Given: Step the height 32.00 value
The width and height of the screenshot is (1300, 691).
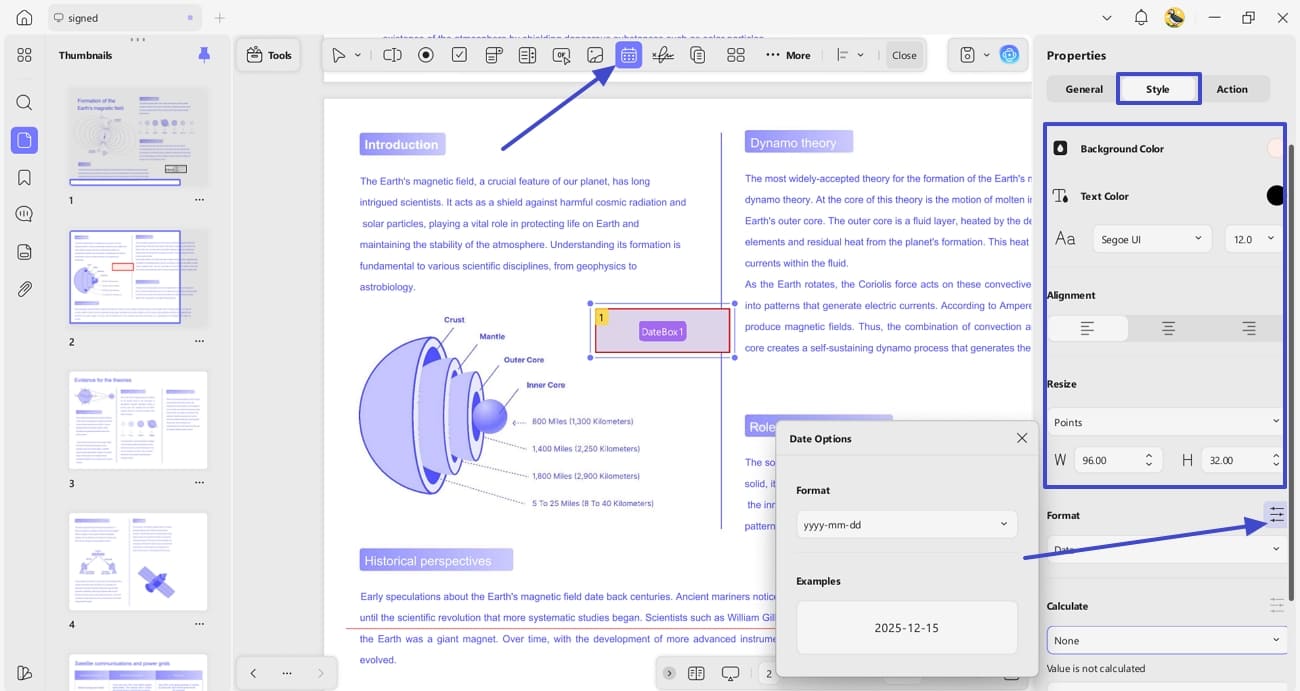Looking at the screenshot, I should tap(1276, 460).
